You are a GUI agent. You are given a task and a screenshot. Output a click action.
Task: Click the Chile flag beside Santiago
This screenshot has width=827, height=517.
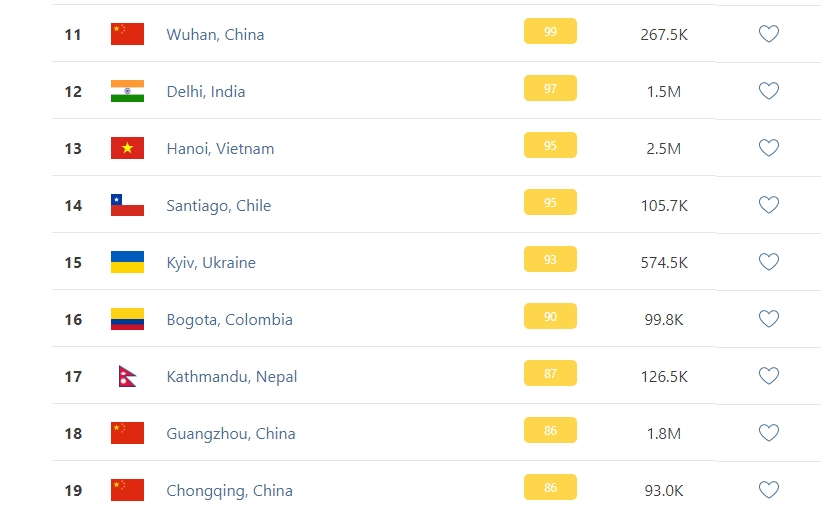pyautogui.click(x=127, y=205)
